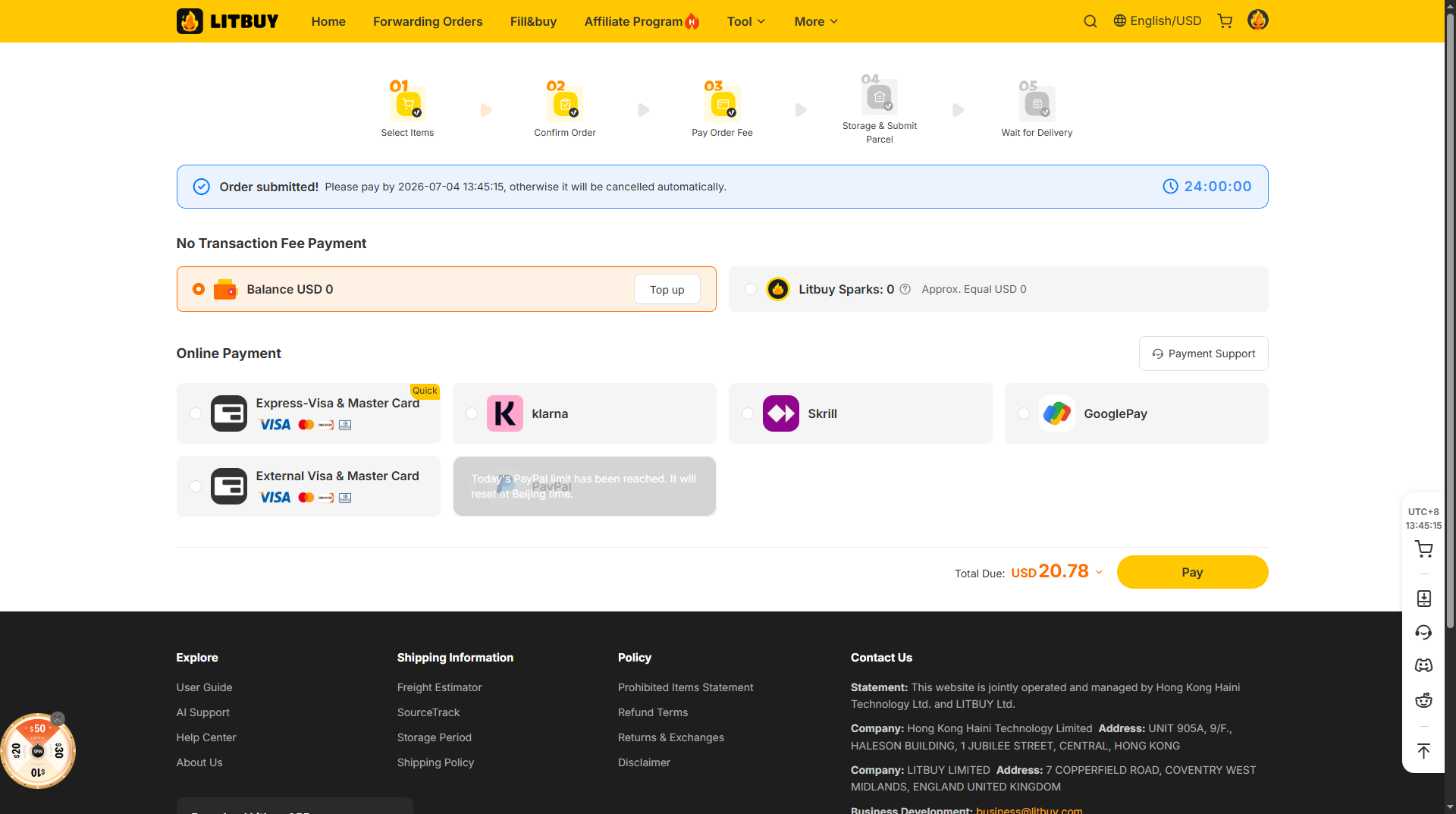
Task: Open the Discord icon in side panel
Action: pos(1423,665)
